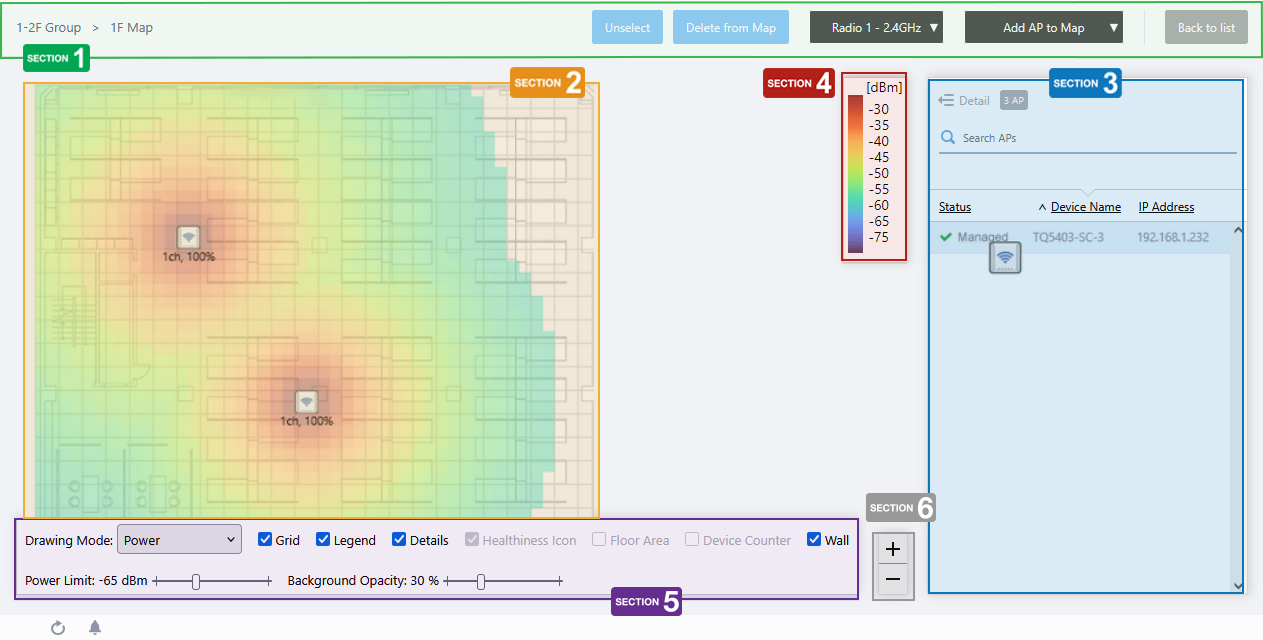Zoom out the map with minus button
The width and height of the screenshot is (1263, 640).
coord(892,579)
